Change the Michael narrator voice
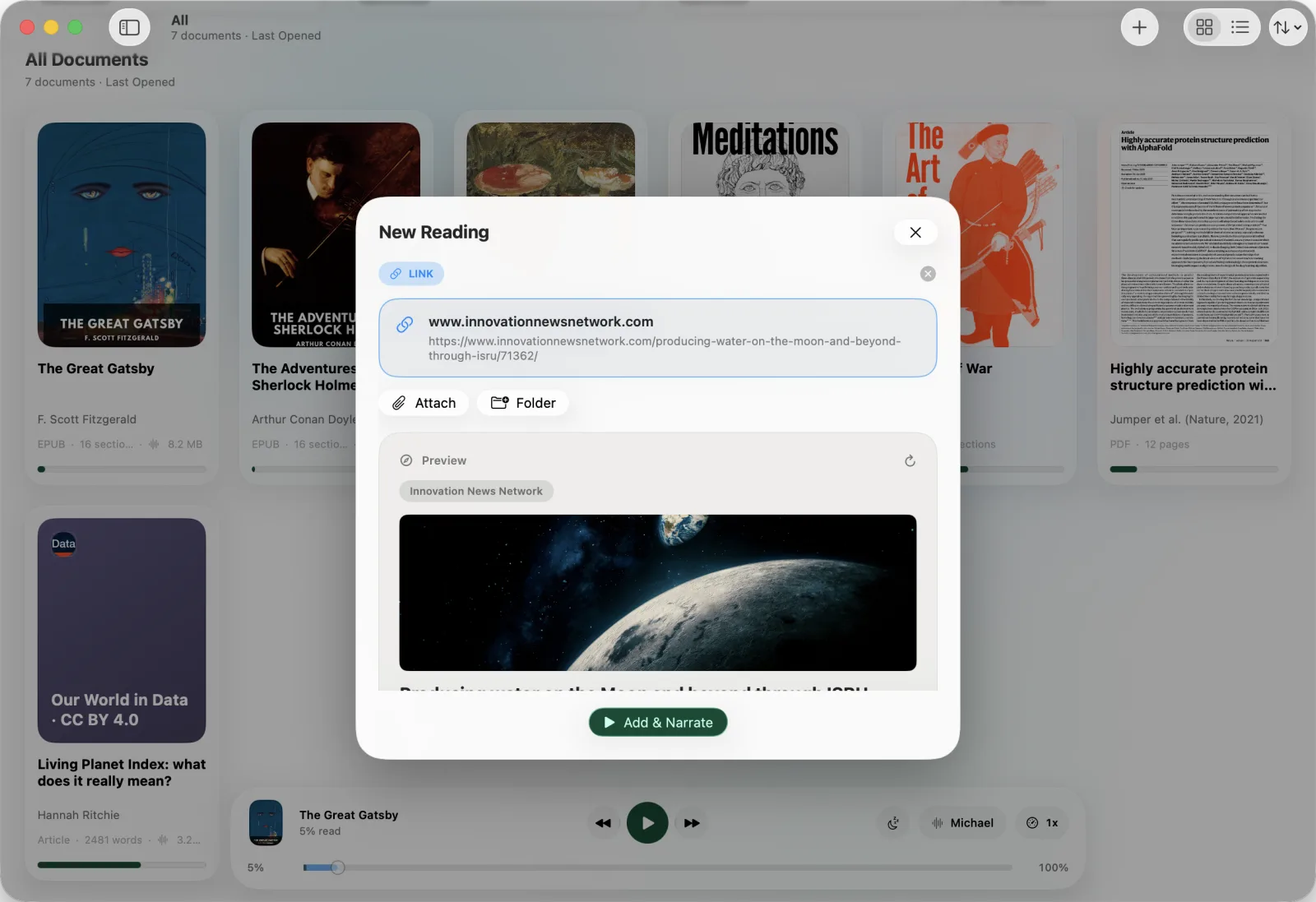The width and height of the screenshot is (1316, 902). tap(962, 823)
